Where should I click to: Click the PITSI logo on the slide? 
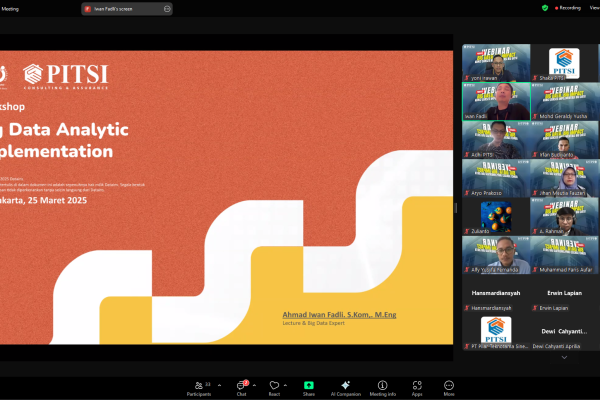[x=66, y=76]
